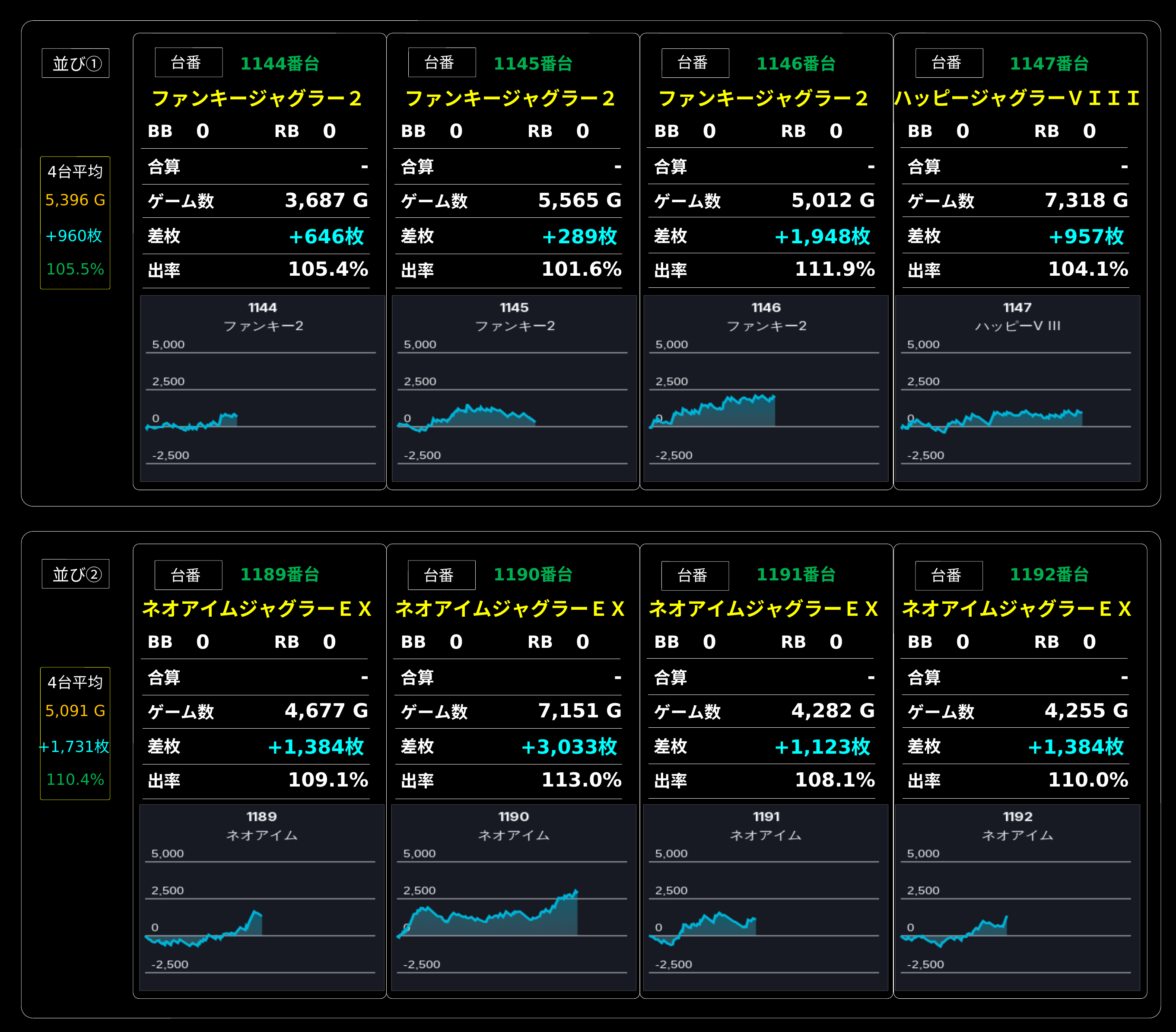Select the 1145番台 machine number
1176x1032 pixels.
pos(533,64)
